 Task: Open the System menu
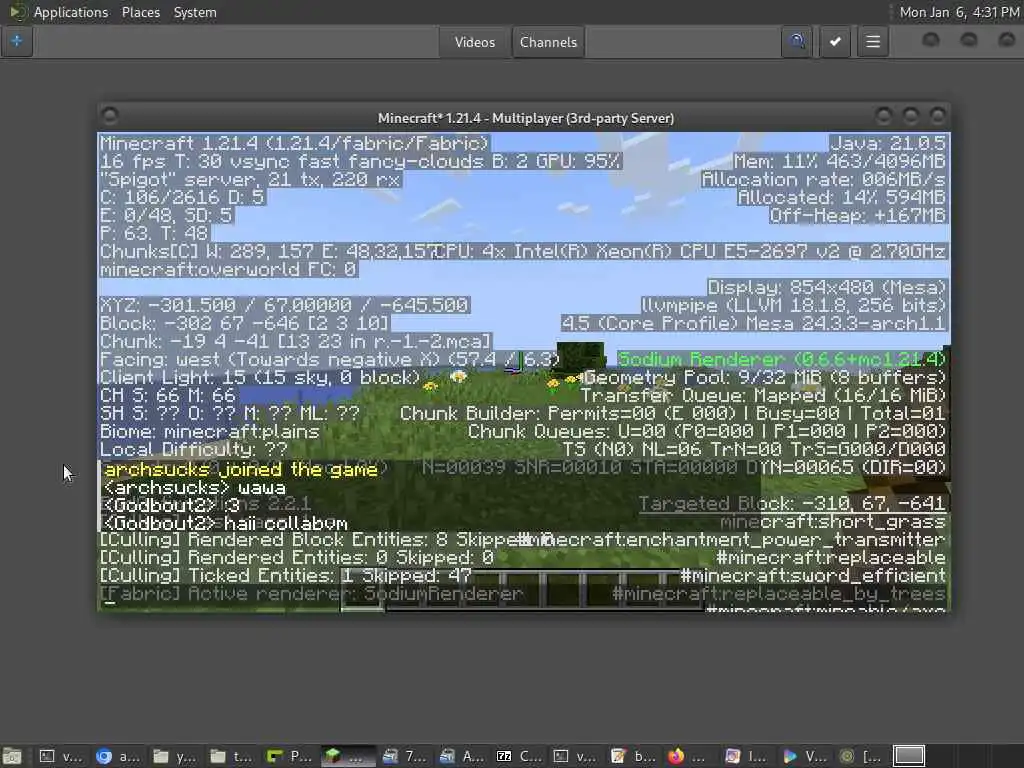click(195, 12)
